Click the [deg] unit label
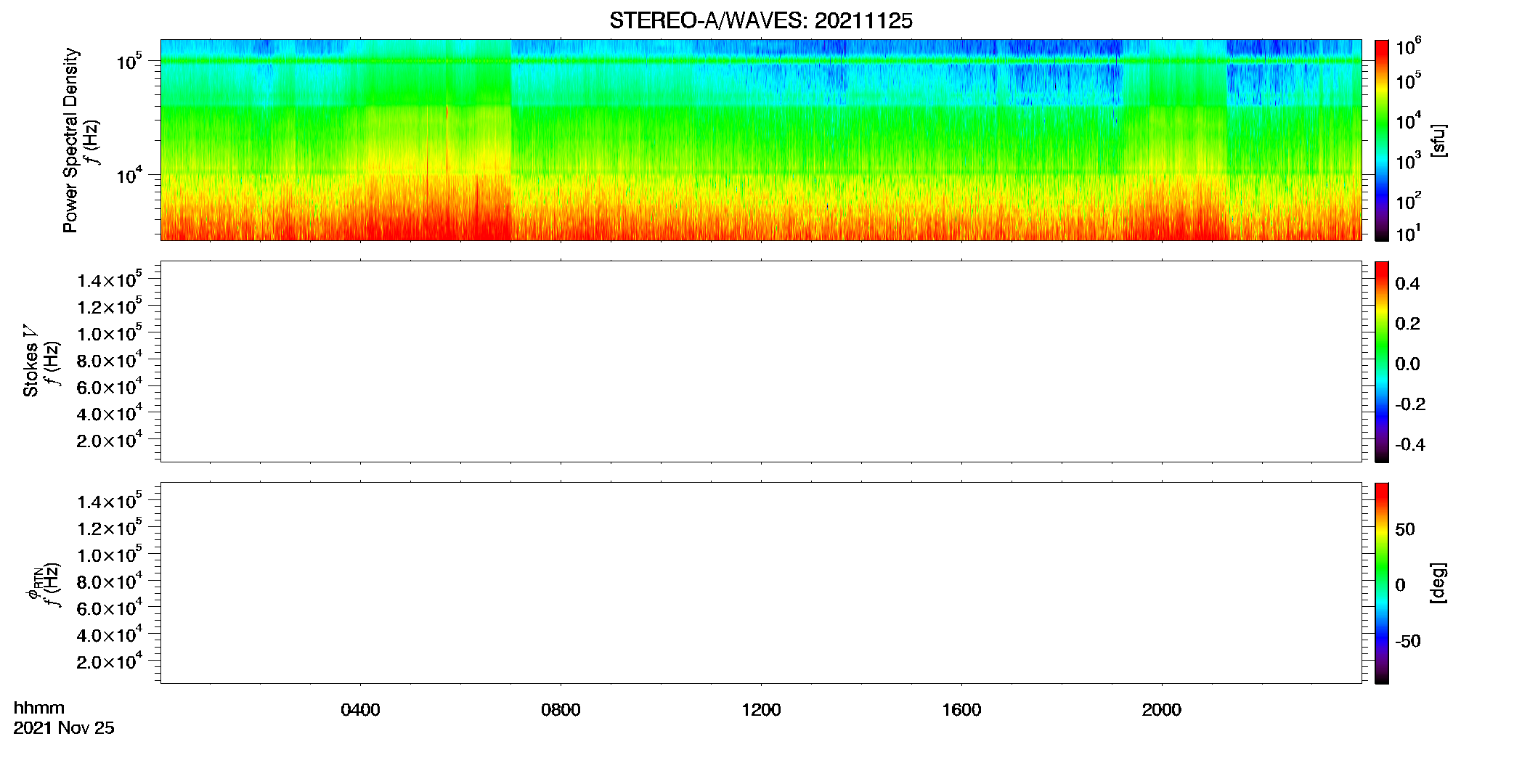1522x784 pixels. pos(1438,583)
